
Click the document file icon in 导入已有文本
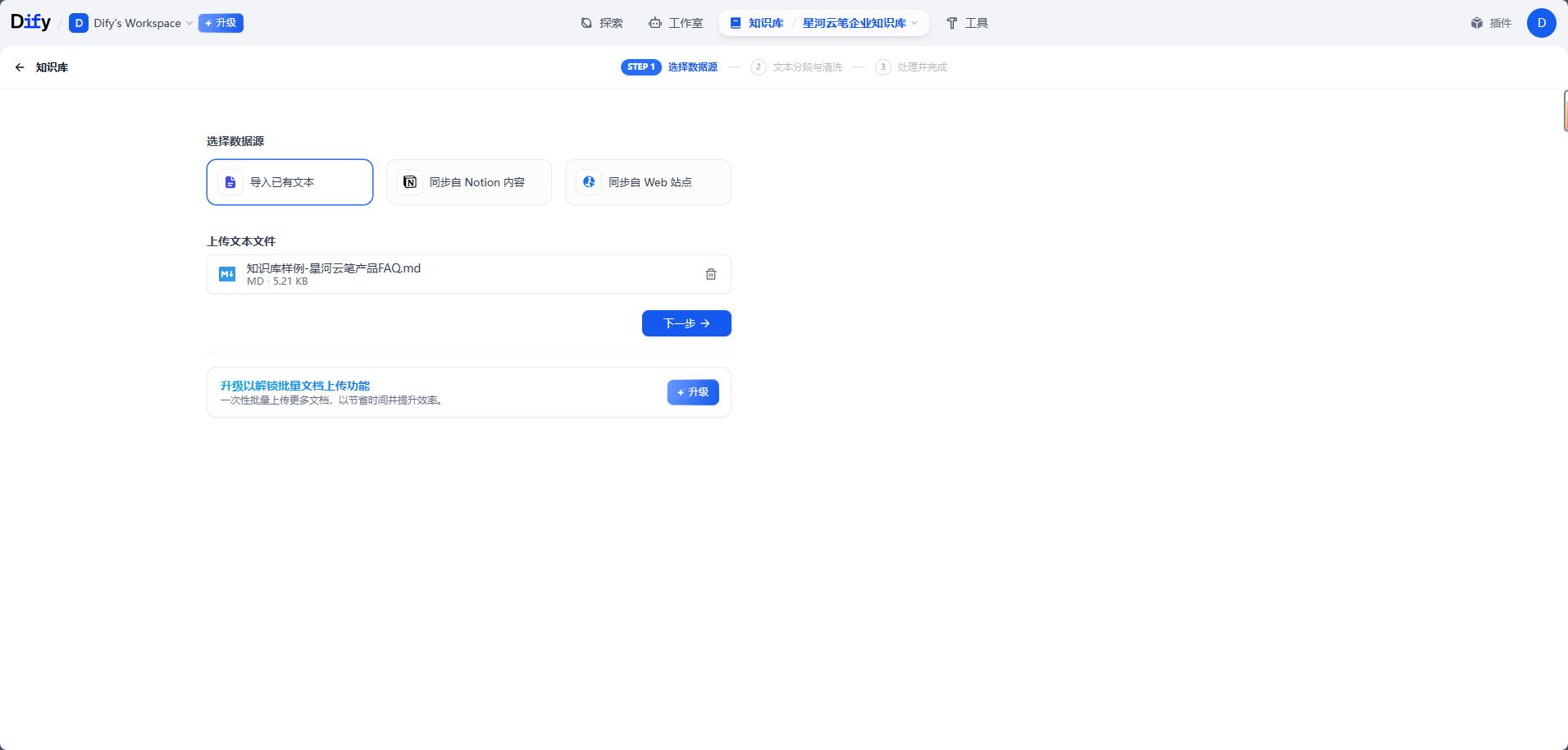coord(230,182)
